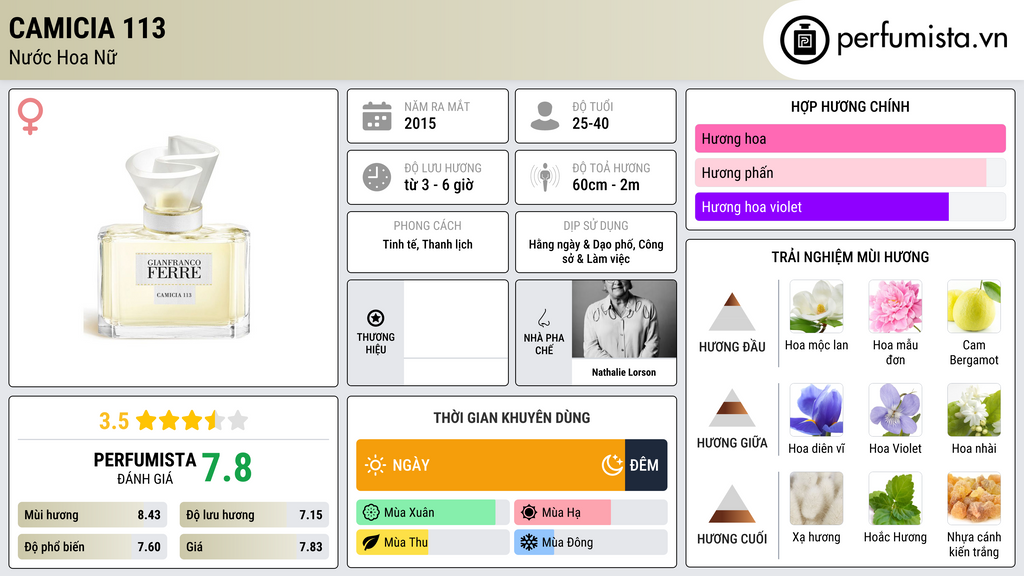Click the Giá 7.83 score bar
This screenshot has height=576, width=1024.
[x=254, y=547]
